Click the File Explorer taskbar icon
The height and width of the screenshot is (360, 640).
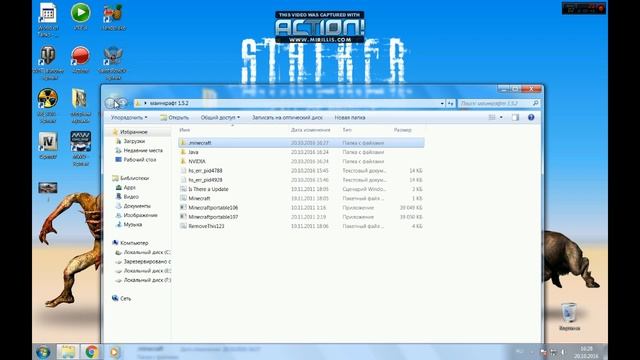[68, 352]
